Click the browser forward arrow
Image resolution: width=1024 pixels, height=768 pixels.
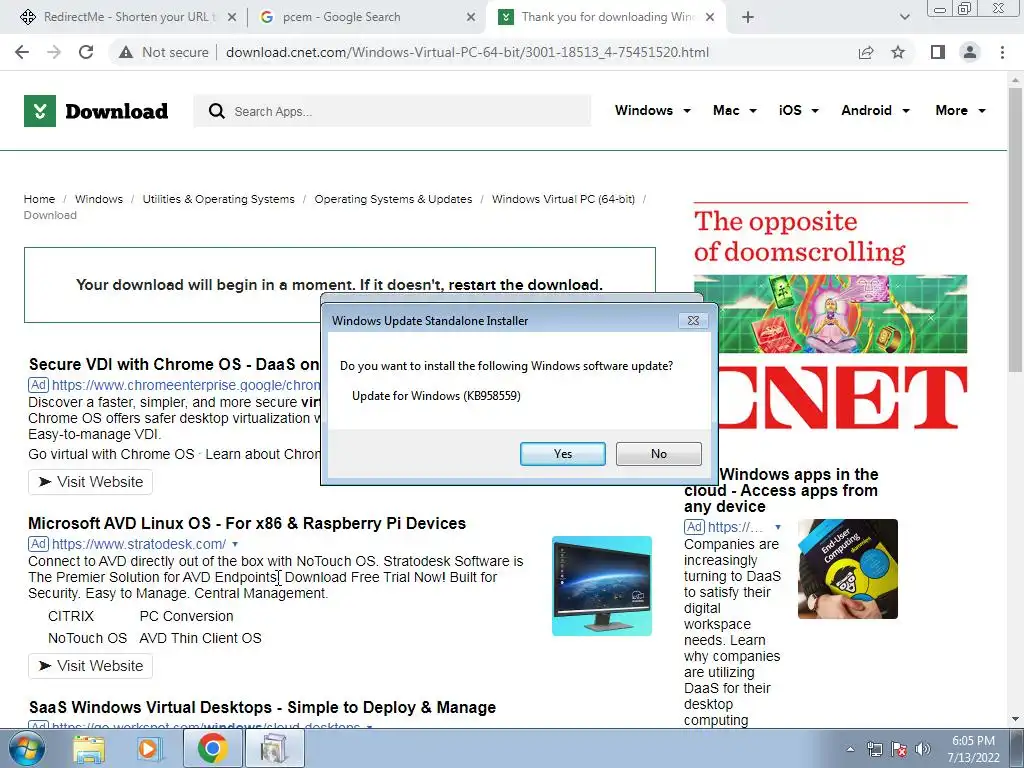pyautogui.click(x=54, y=52)
